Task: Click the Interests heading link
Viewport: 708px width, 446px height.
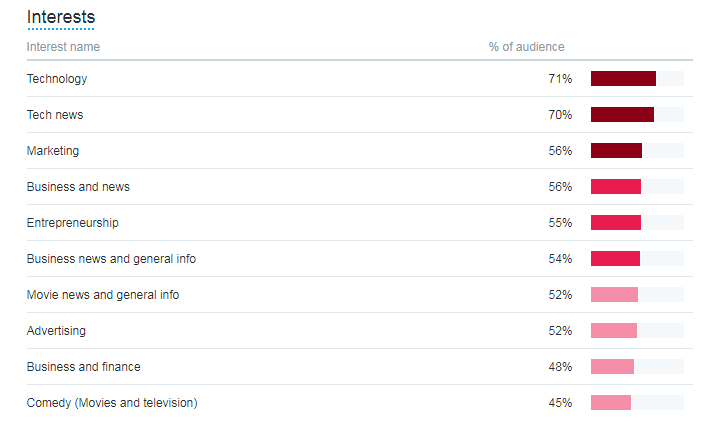Action: pos(61,17)
